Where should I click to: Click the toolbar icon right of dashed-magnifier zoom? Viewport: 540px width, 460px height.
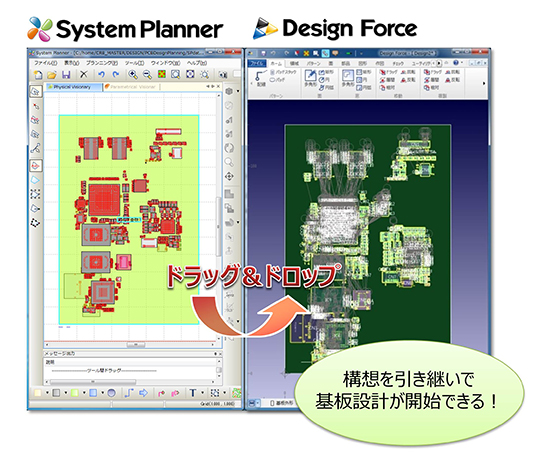[223, 74]
